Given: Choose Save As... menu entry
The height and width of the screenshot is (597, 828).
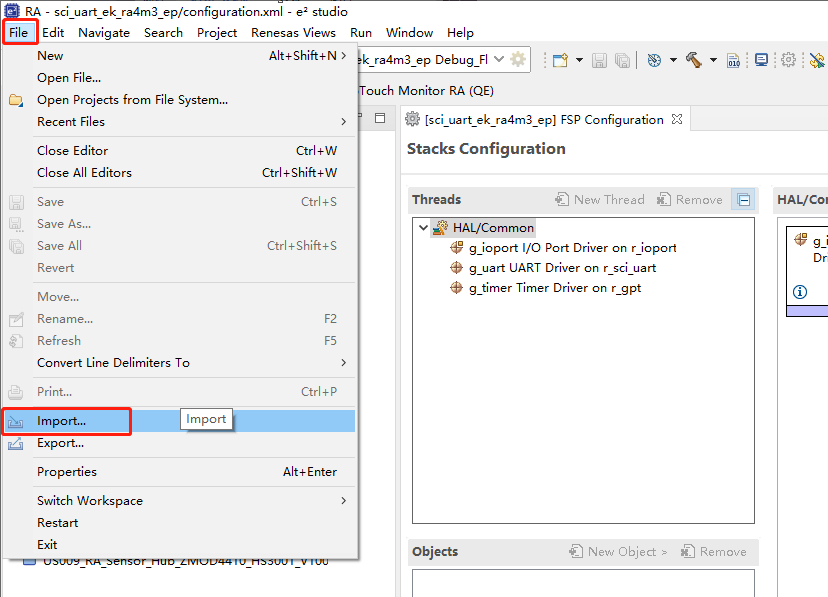Looking at the screenshot, I should 180,224.
